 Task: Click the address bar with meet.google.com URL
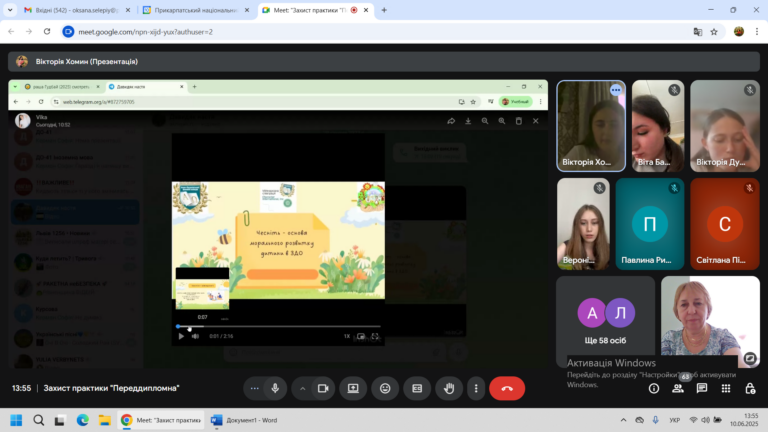pyautogui.click(x=377, y=32)
